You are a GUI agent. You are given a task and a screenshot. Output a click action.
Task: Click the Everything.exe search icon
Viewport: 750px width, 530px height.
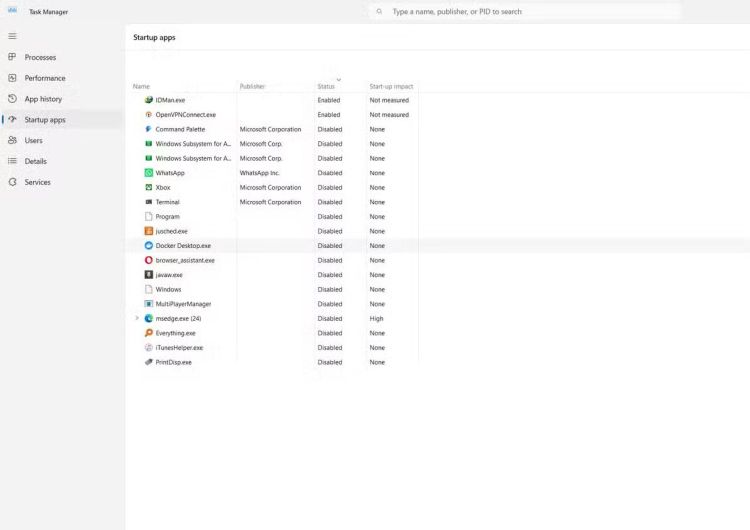point(148,333)
